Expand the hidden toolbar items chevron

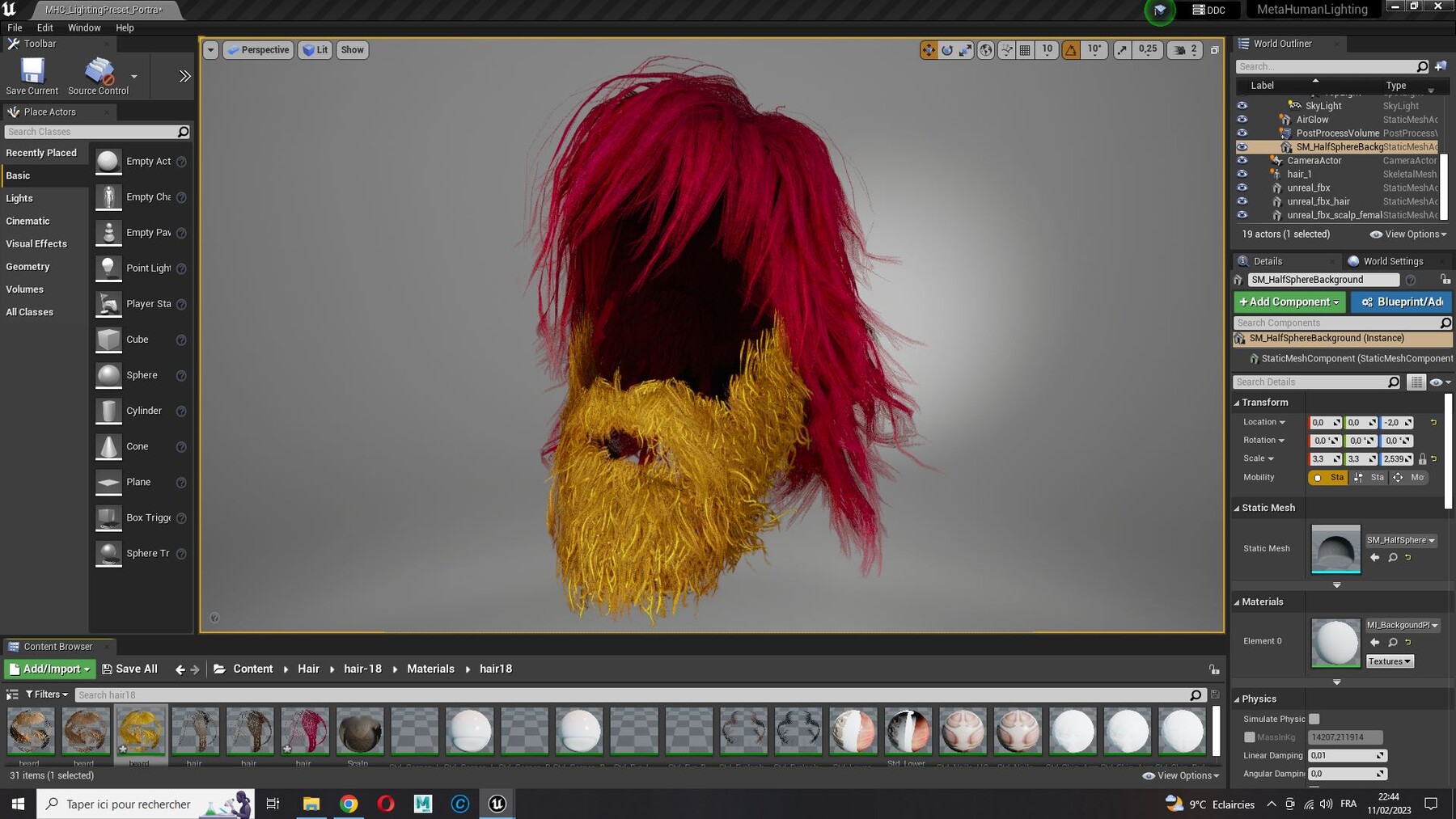coord(184,76)
